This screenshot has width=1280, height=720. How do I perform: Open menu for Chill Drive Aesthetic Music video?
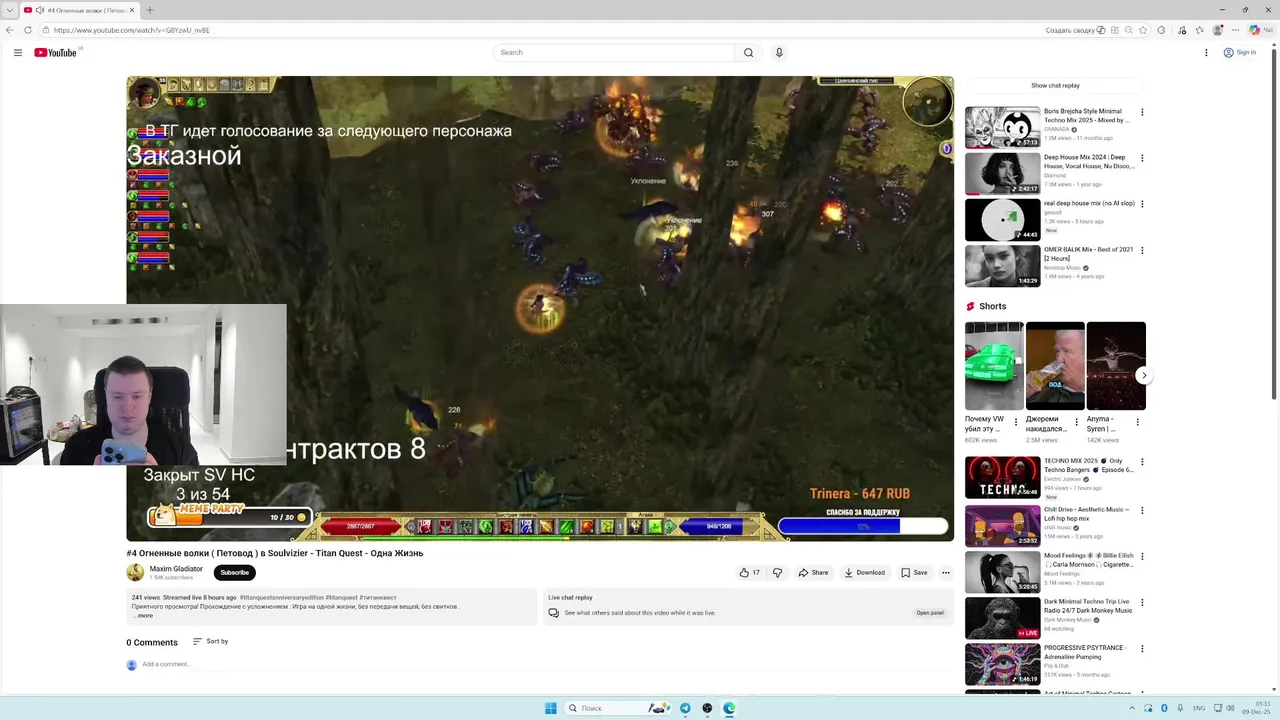click(x=1142, y=510)
